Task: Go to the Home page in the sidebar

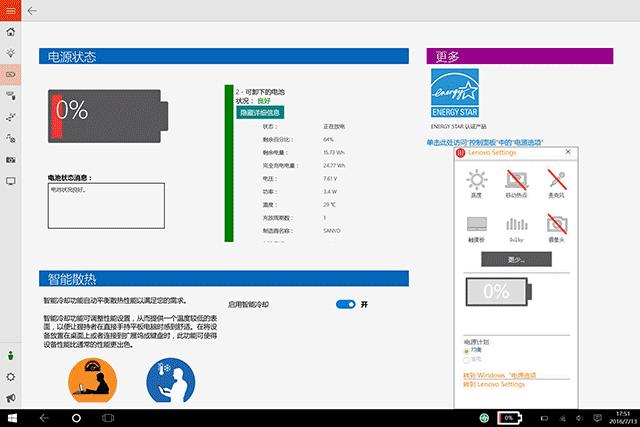Action: (11, 32)
